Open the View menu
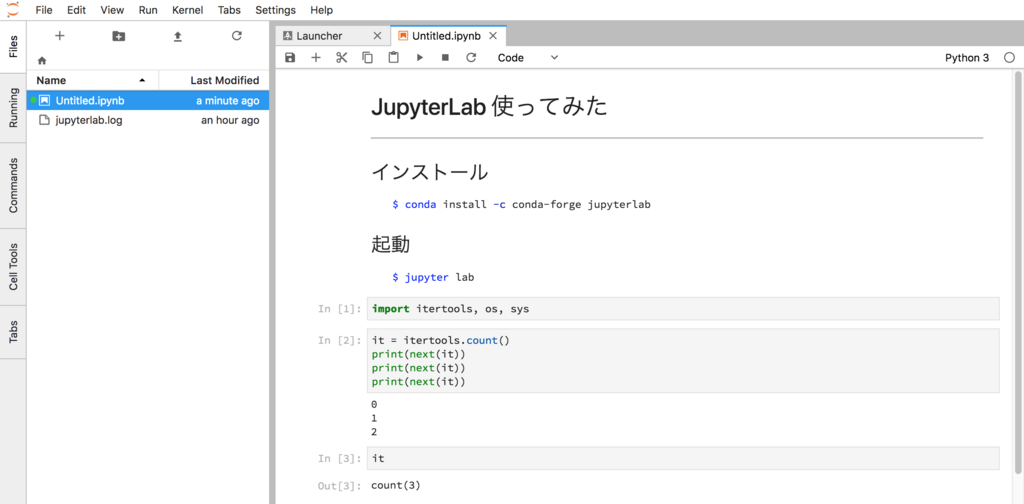 (112, 10)
